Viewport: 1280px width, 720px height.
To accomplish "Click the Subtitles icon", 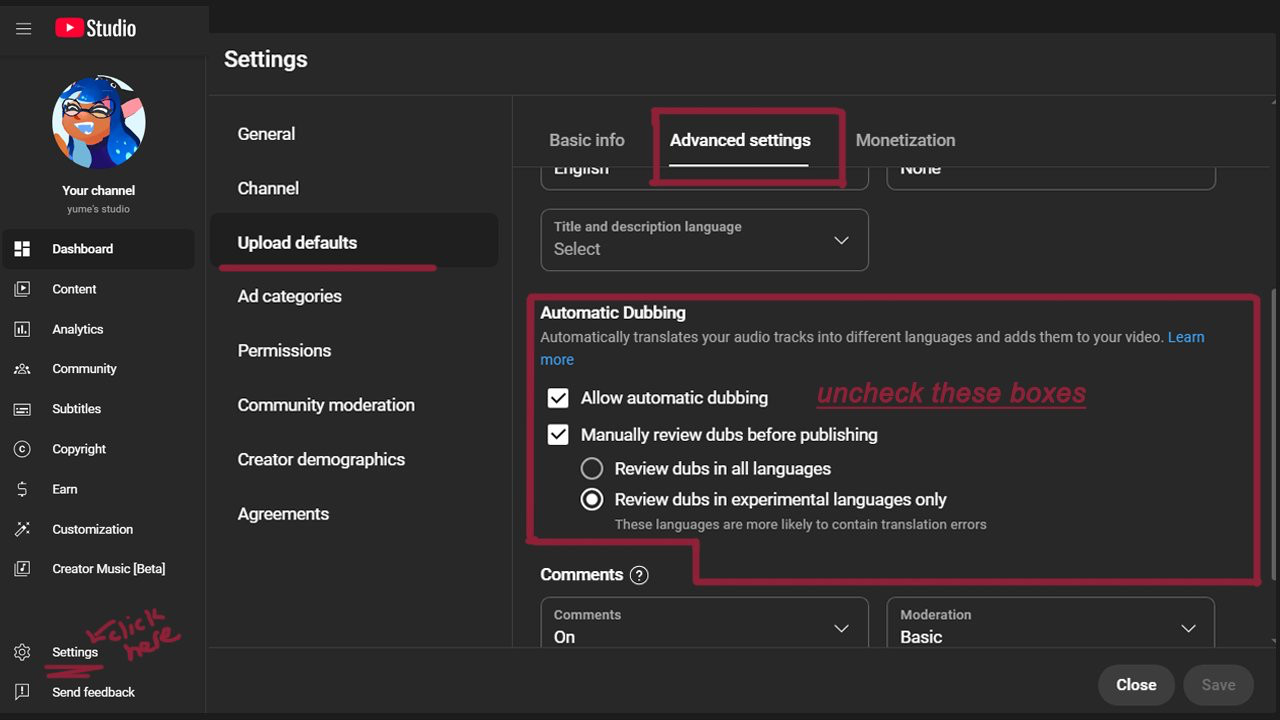I will pyautogui.click(x=22, y=409).
